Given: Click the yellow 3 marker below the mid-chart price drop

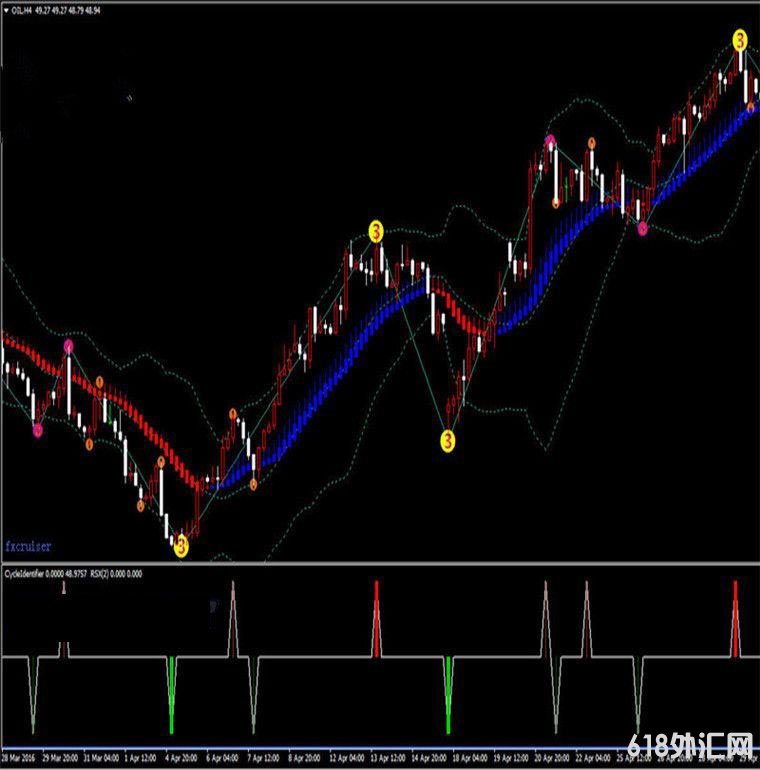Looking at the screenshot, I should tap(448, 440).
